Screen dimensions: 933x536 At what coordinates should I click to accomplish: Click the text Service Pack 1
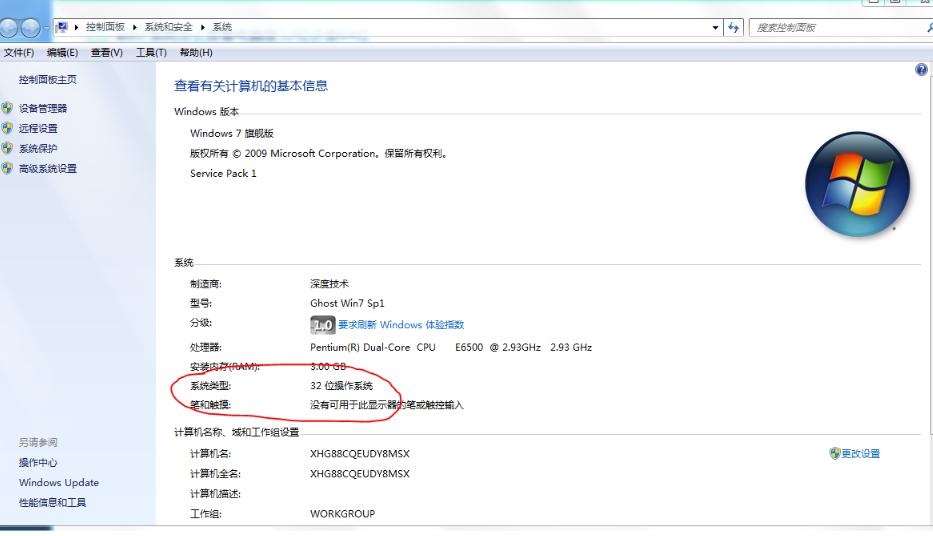(x=223, y=173)
